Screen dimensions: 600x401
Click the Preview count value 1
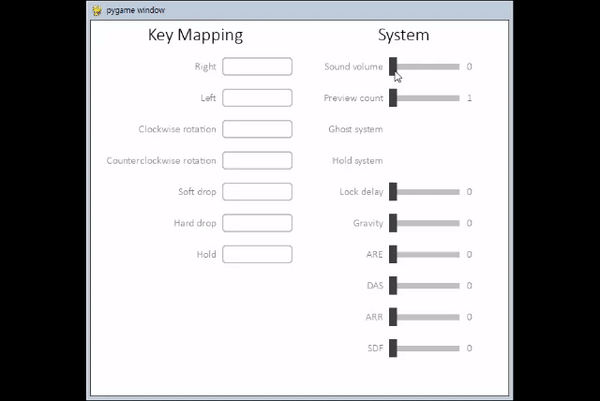click(x=469, y=98)
